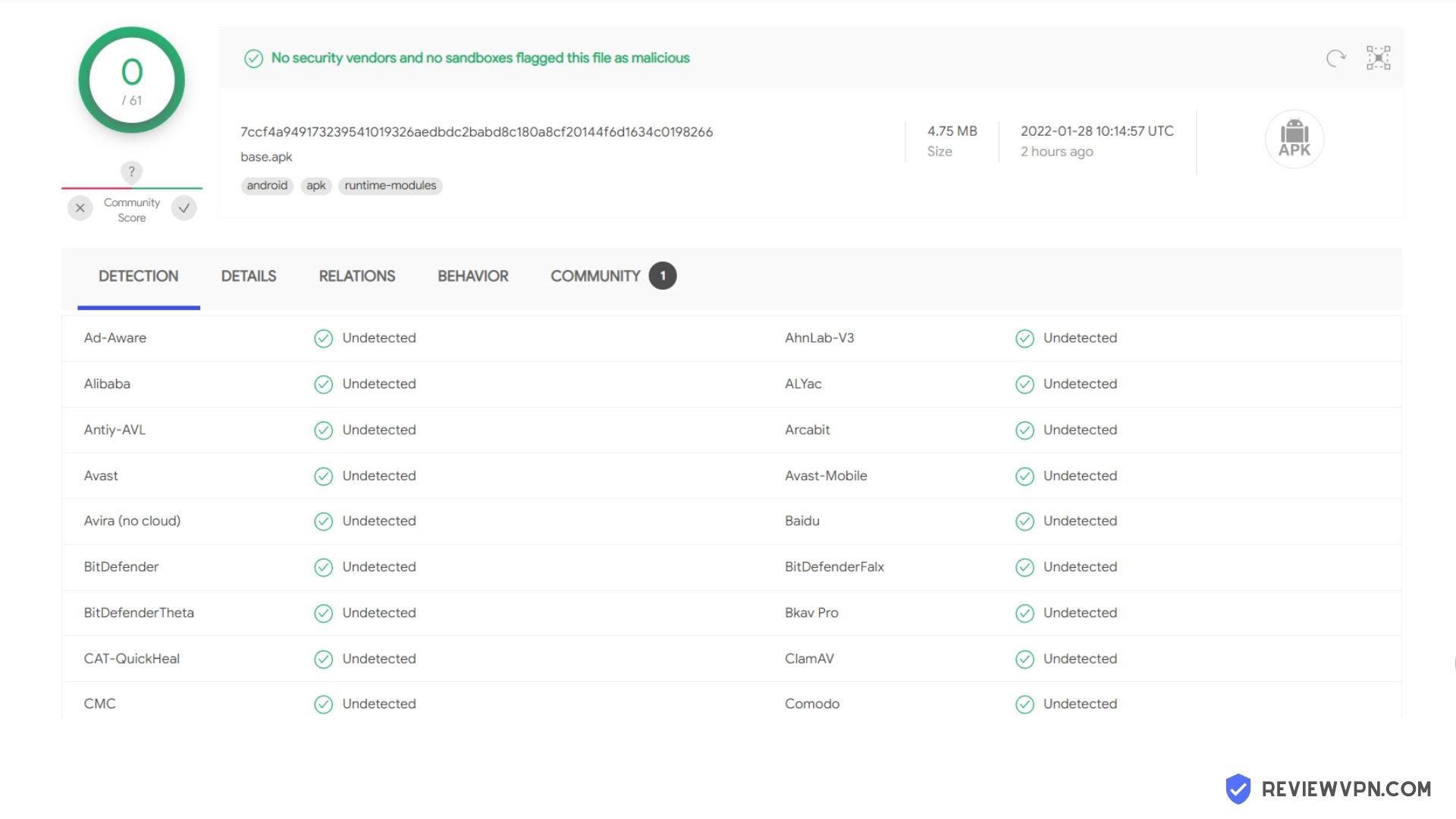Click the 0 / 61 detection score circle
Screen dimensions: 1456x819
(132, 80)
